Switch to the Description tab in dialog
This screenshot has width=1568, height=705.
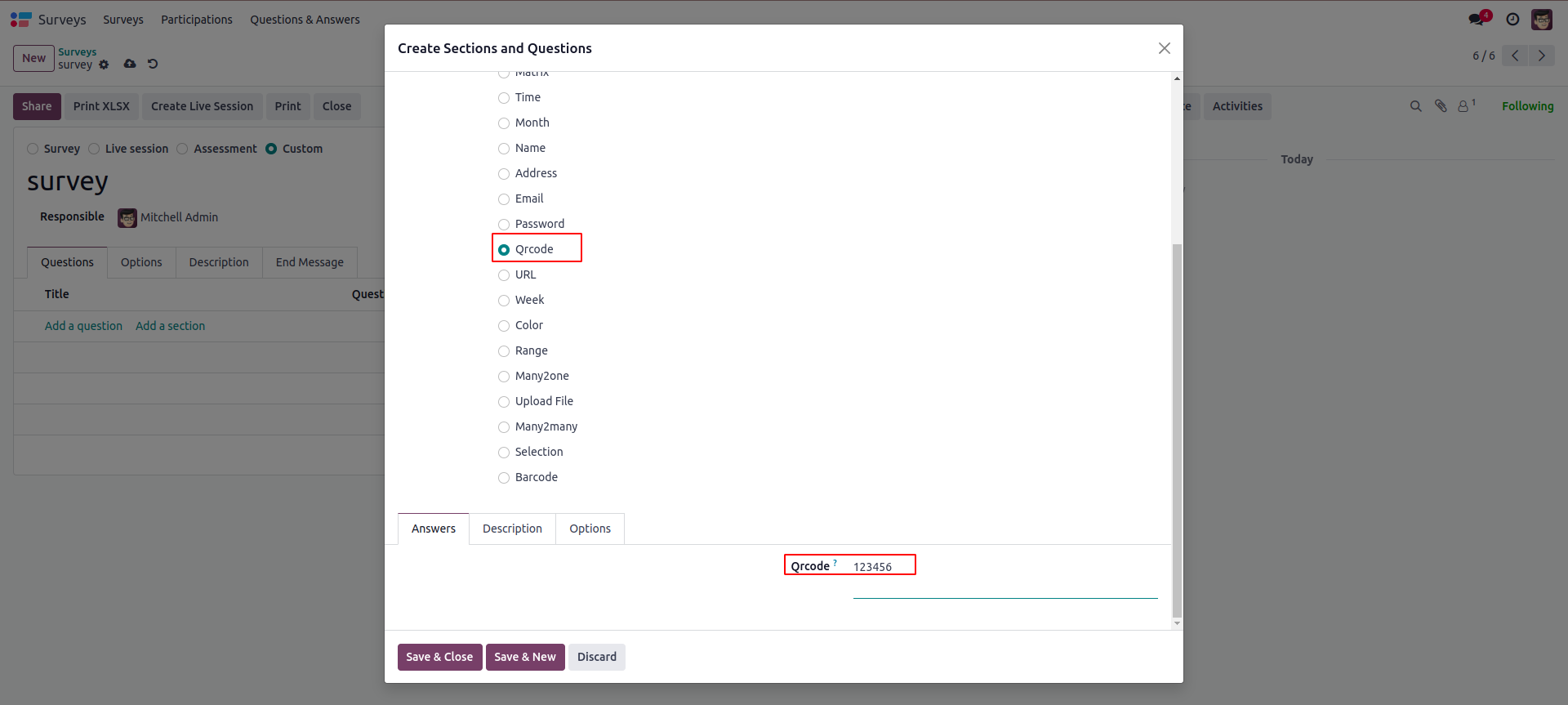512,529
